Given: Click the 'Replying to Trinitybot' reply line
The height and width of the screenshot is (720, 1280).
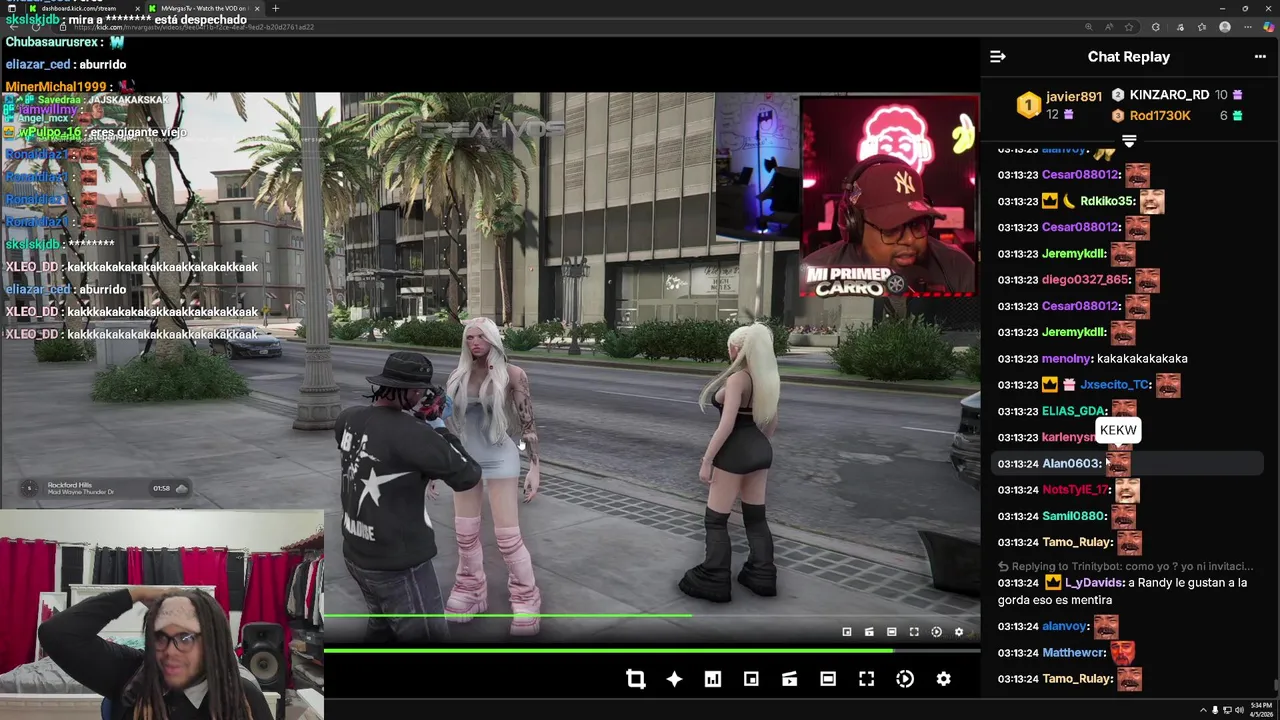Looking at the screenshot, I should point(1125,566).
